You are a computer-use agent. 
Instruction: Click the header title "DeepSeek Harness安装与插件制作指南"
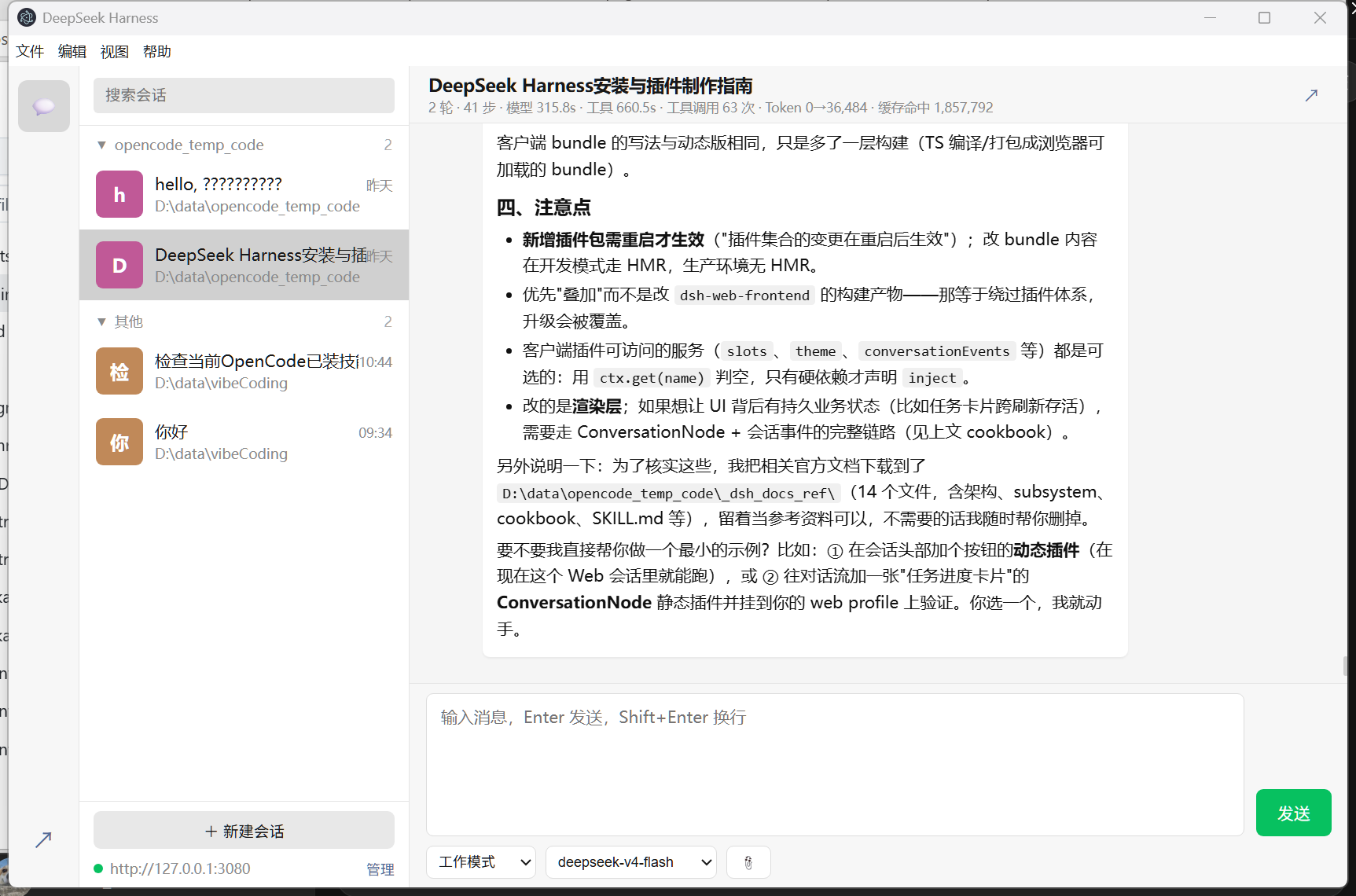click(x=590, y=85)
